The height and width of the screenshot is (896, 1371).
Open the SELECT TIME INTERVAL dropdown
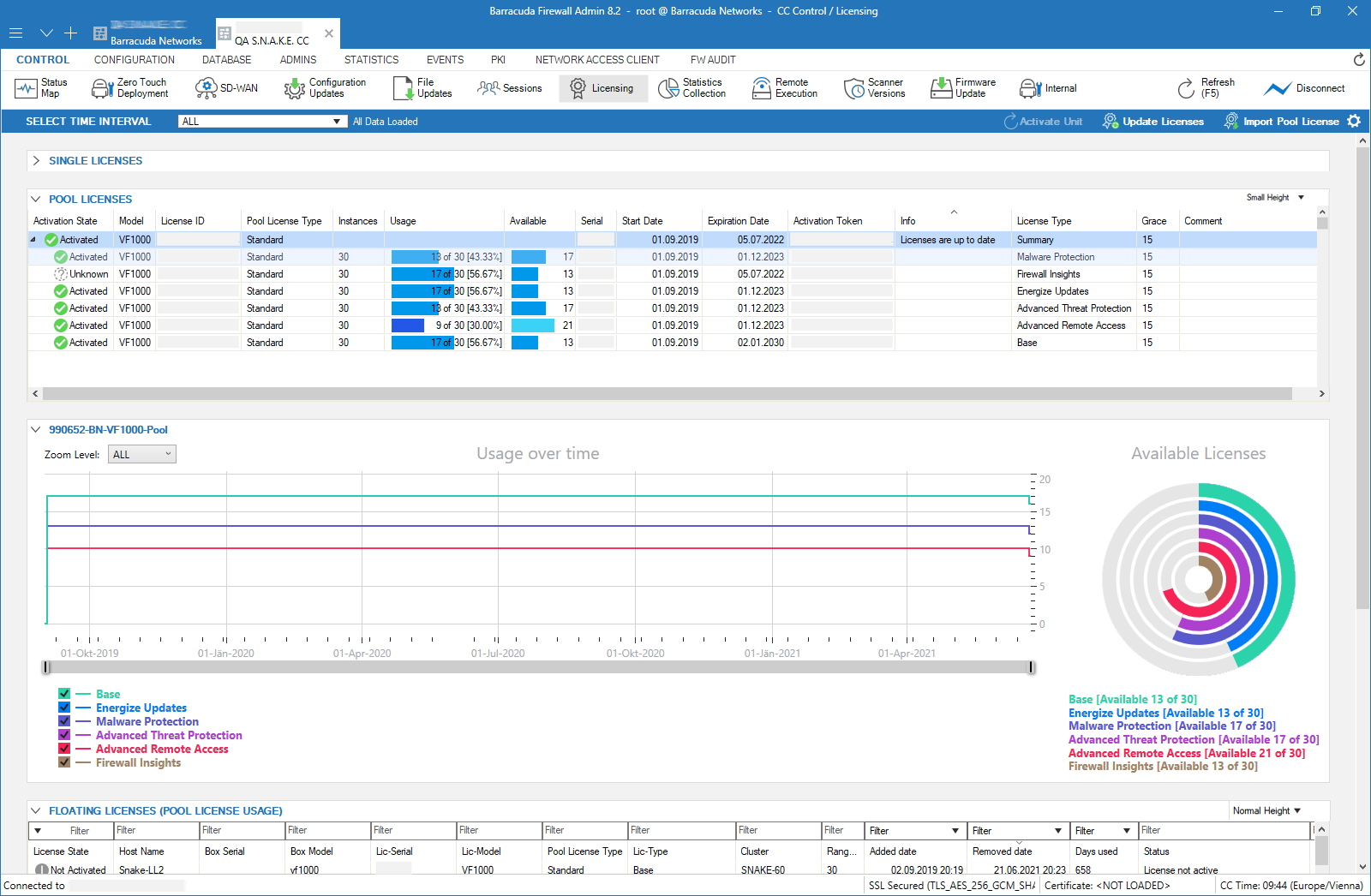(262, 122)
